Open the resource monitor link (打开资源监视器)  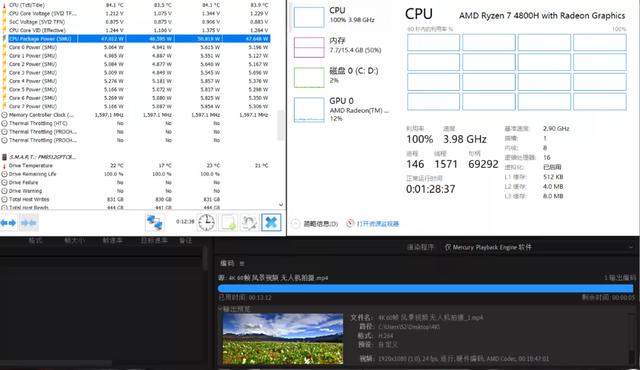pyautogui.click(x=378, y=224)
